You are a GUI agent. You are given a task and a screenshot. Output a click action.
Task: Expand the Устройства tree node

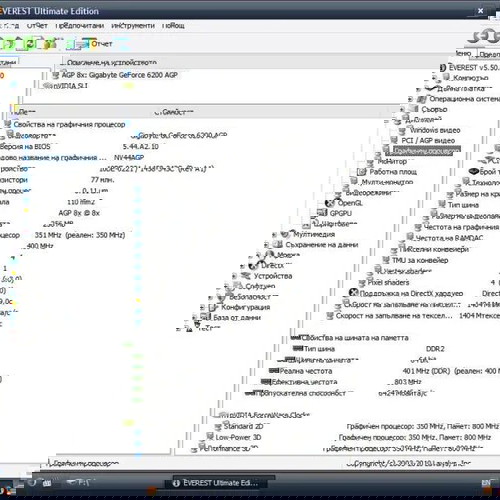tap(234, 276)
